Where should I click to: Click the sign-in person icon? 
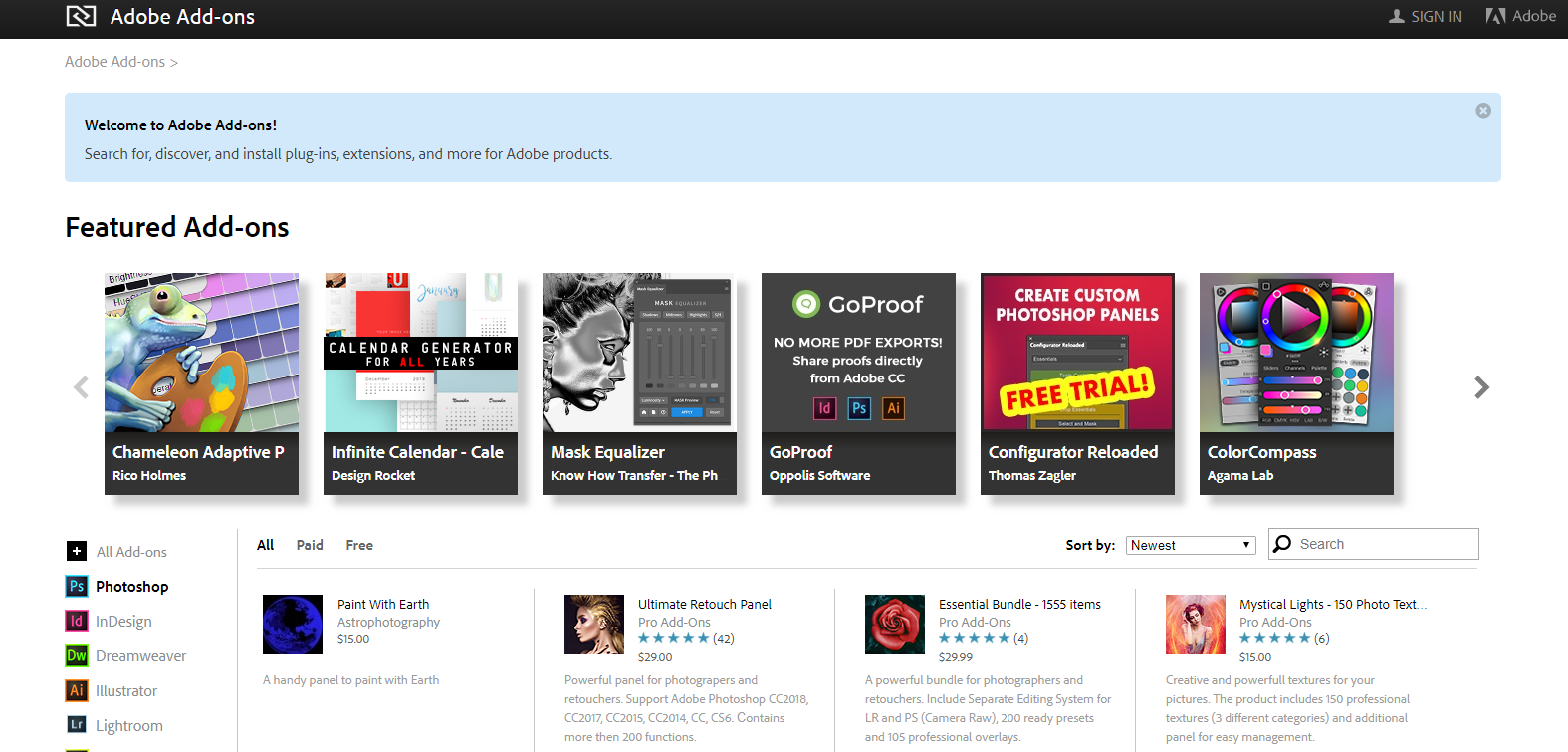tap(1397, 16)
